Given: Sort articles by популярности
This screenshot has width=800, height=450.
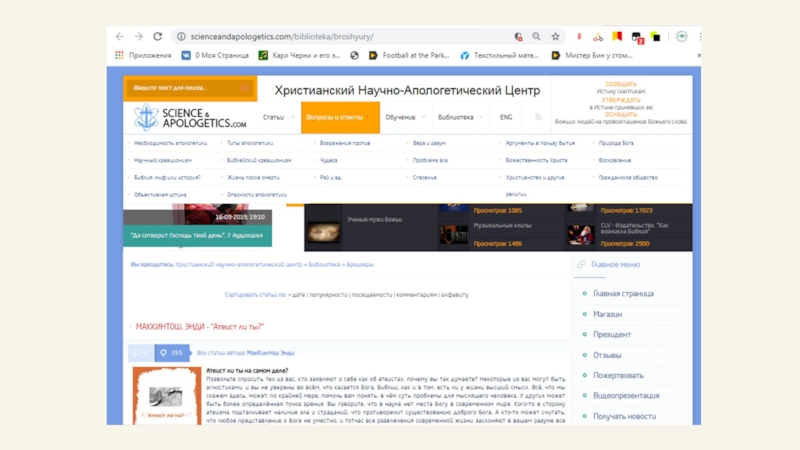Looking at the screenshot, I should [328, 295].
